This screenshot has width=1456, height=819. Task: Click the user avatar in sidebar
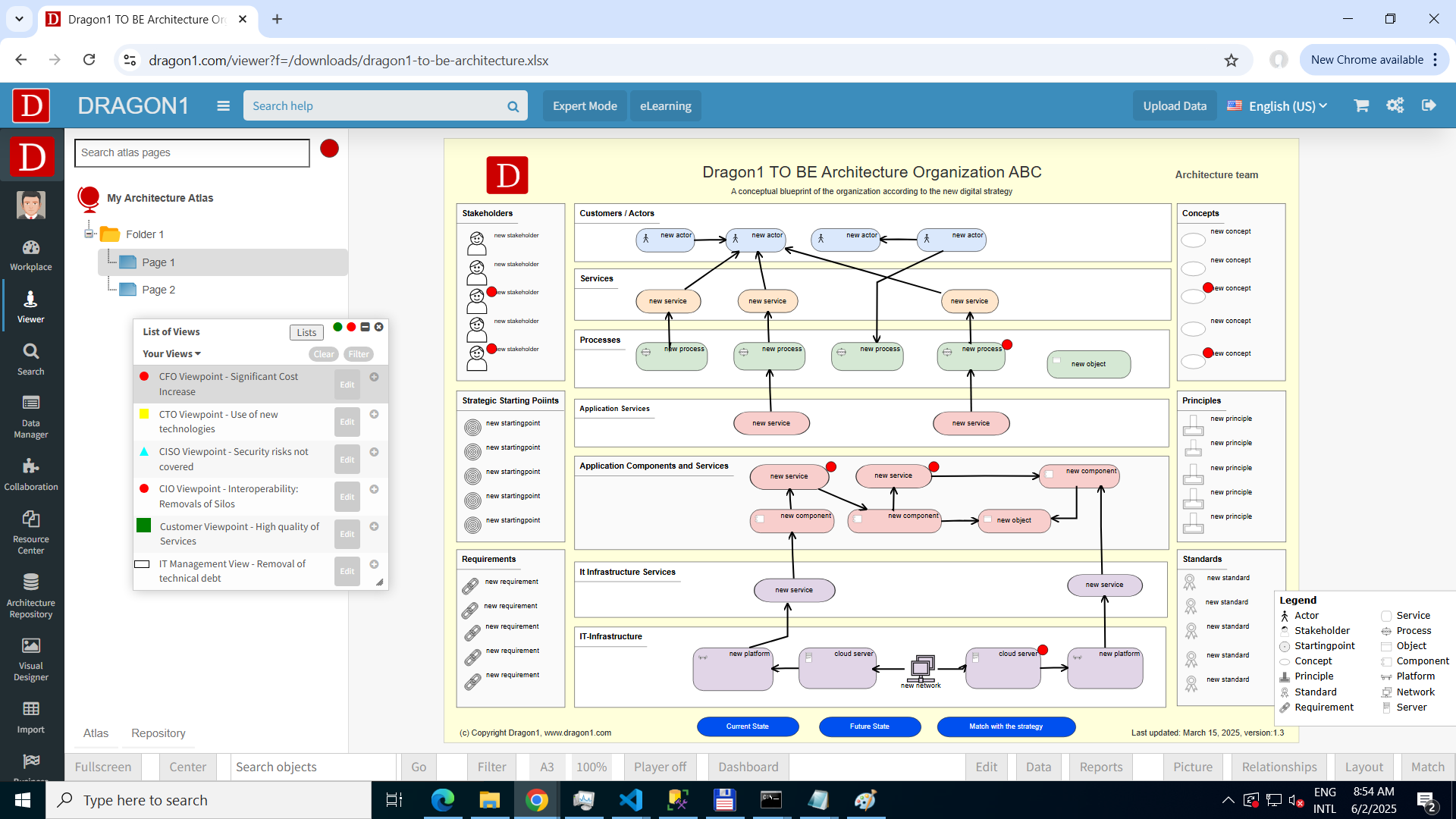pos(31,205)
